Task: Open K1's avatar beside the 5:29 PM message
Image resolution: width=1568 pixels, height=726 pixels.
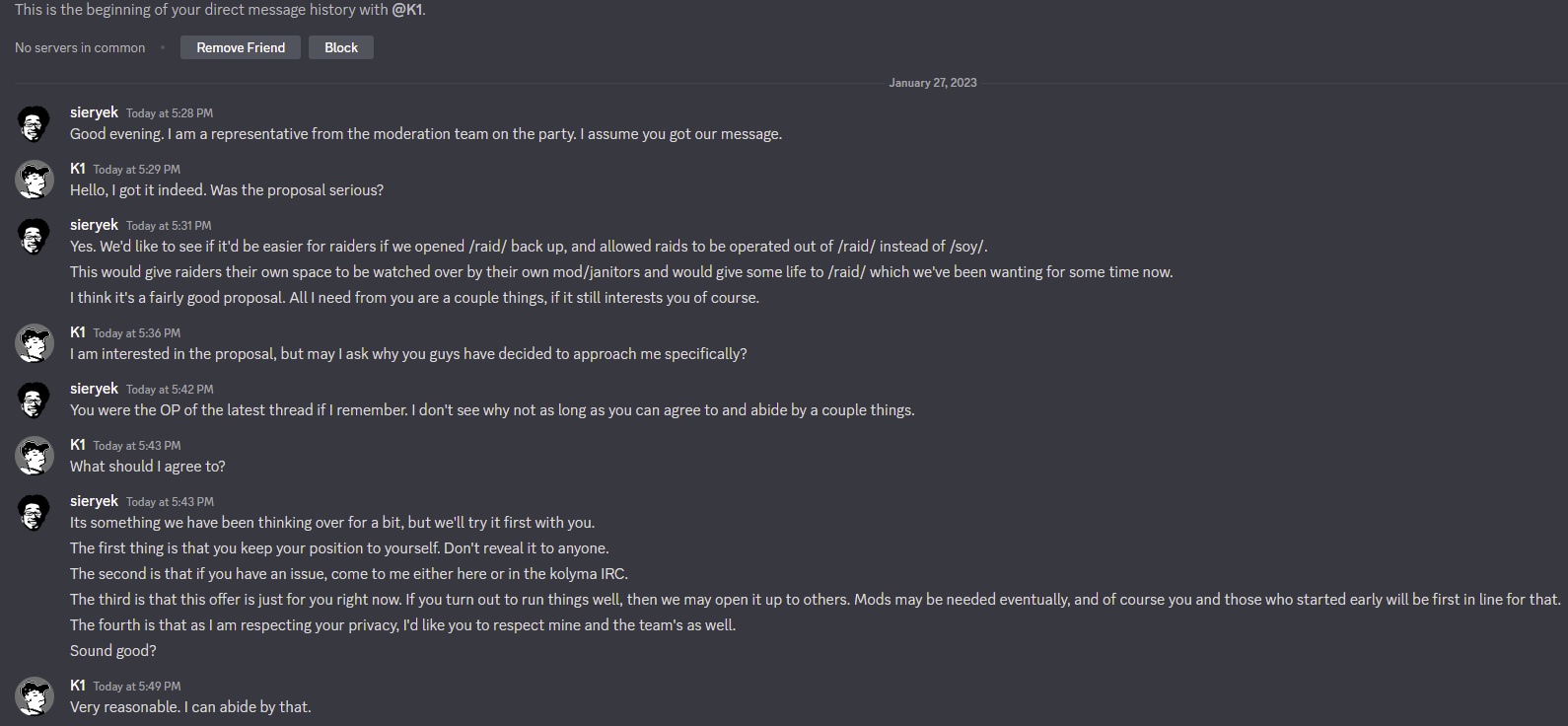Action: point(35,180)
